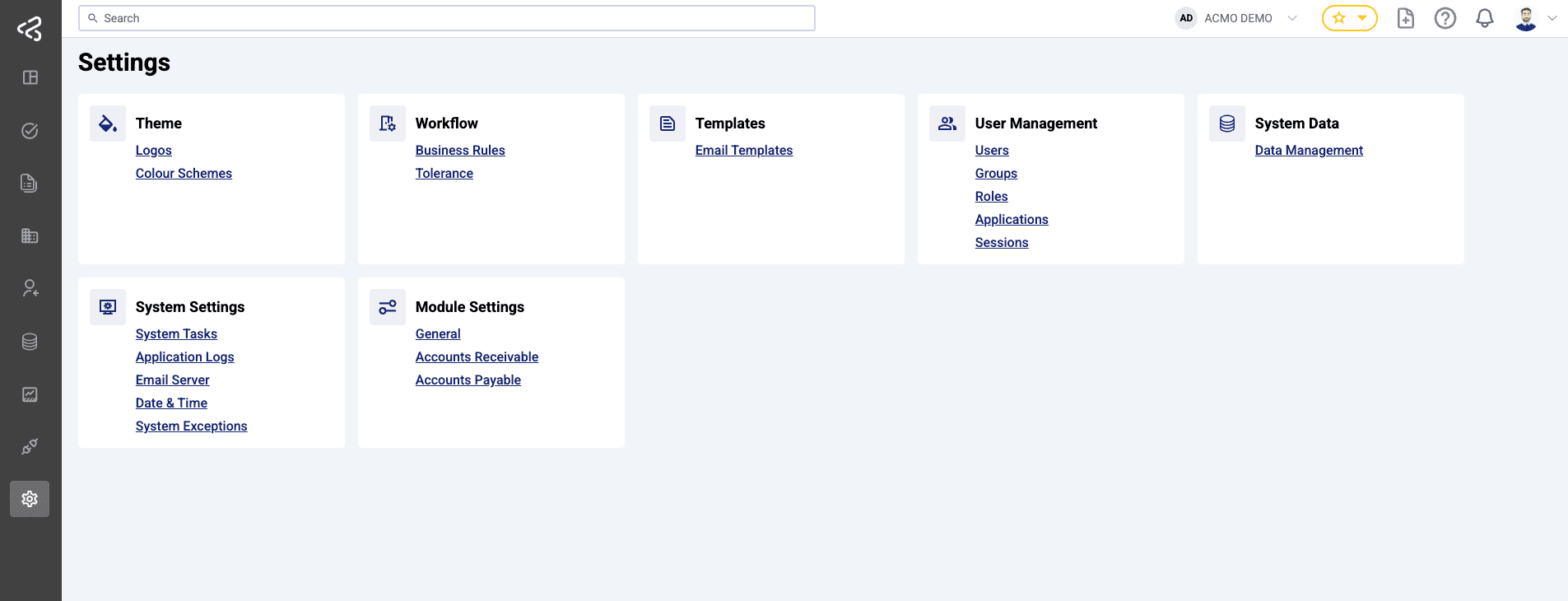1568x601 pixels.
Task: Open Accounts Receivable module settings
Action: point(477,357)
